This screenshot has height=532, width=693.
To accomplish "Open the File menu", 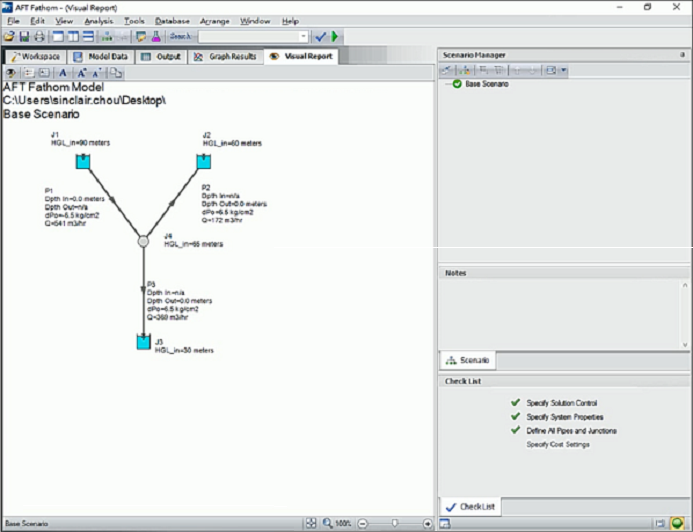I will tap(13, 21).
